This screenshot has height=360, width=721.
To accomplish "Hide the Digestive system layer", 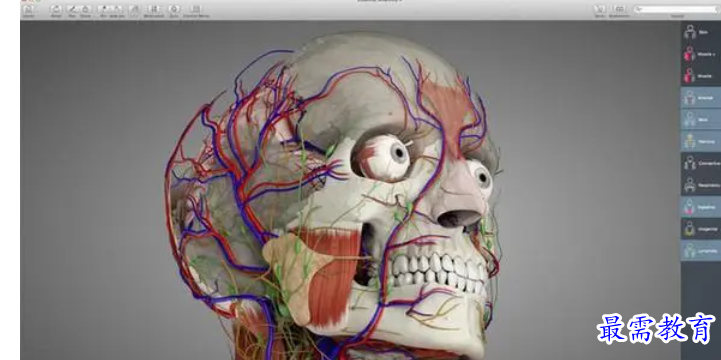I will (x=701, y=207).
